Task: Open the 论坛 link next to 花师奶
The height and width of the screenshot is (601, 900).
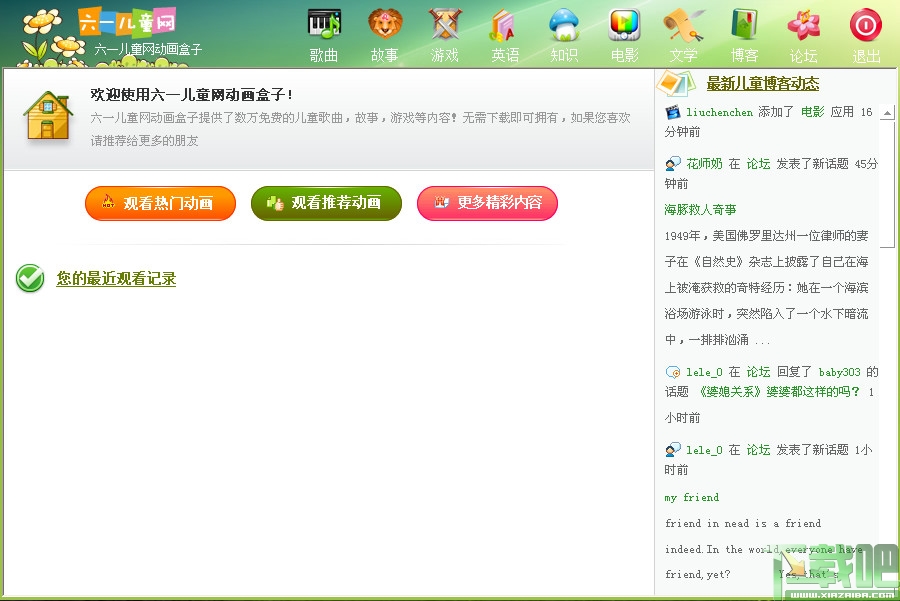Action: (758, 164)
